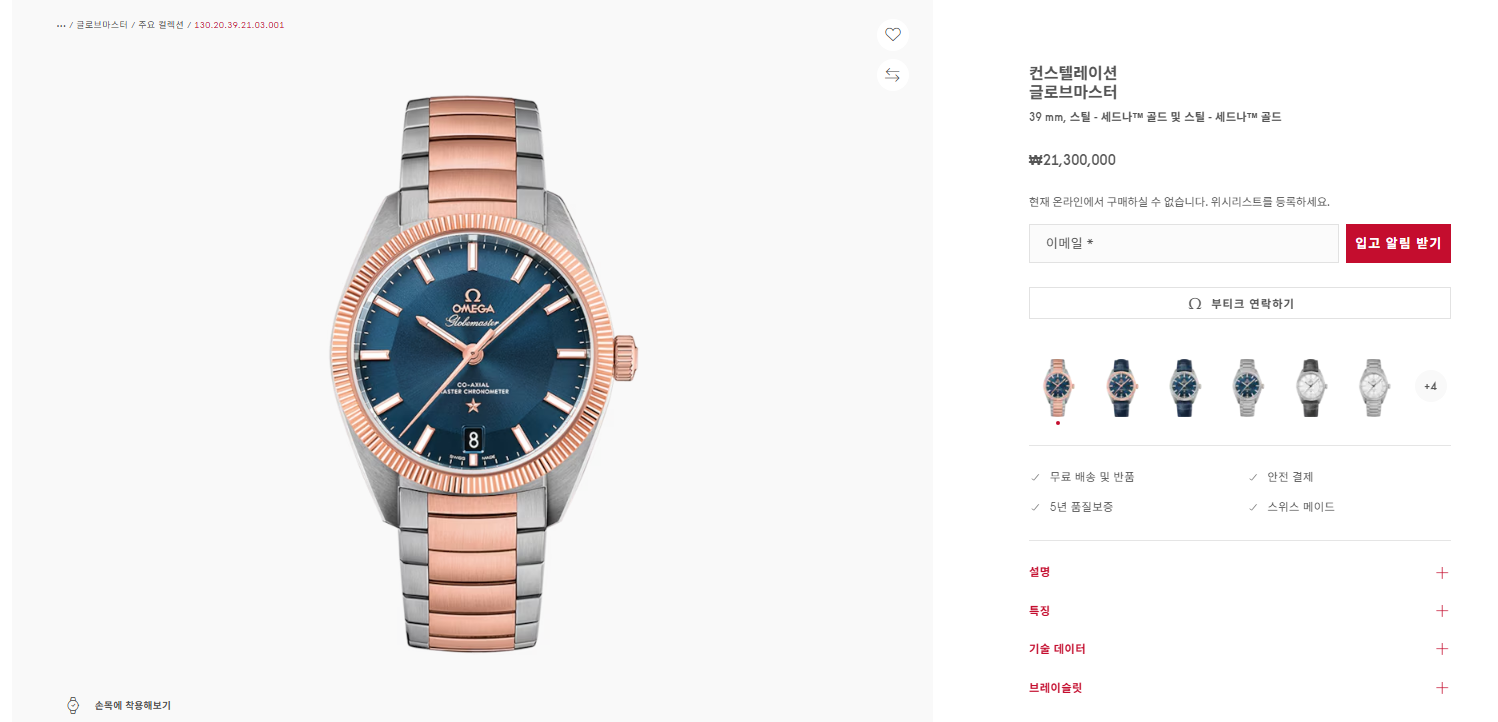Open 브레이슬릿 section plus icon
Screen dimensions: 1498x722
1441,688
